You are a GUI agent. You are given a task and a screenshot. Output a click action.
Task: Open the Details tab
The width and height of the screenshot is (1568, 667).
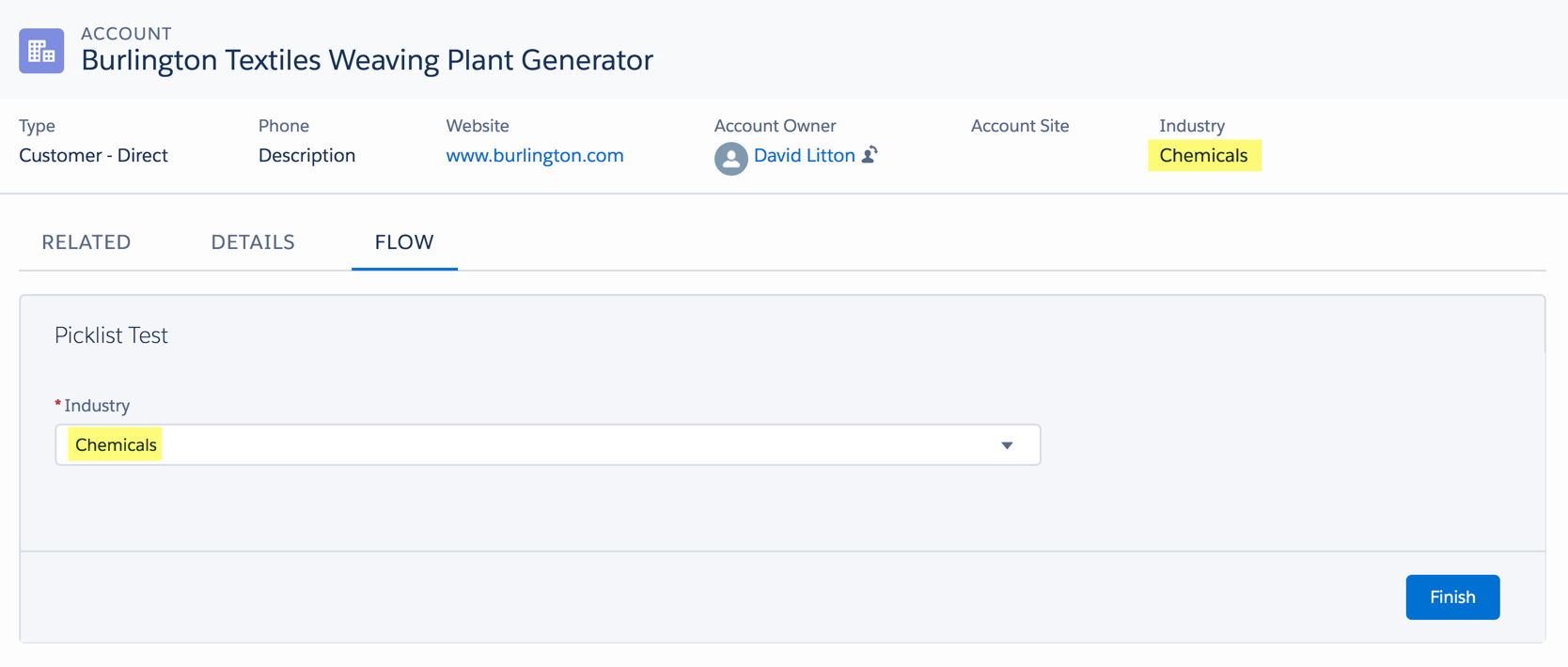tap(253, 242)
